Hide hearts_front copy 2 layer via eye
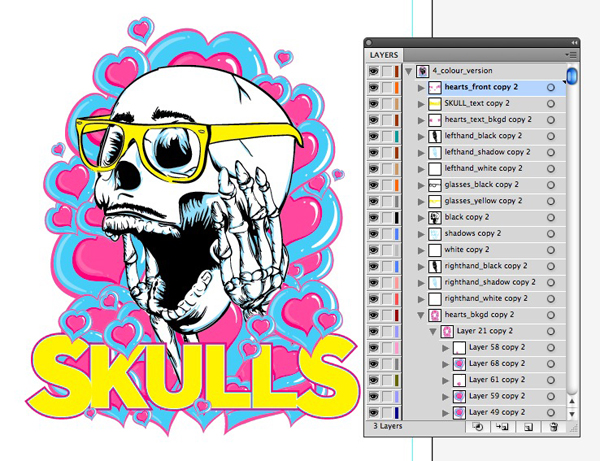Viewport: 600px width, 461px height. (373, 87)
